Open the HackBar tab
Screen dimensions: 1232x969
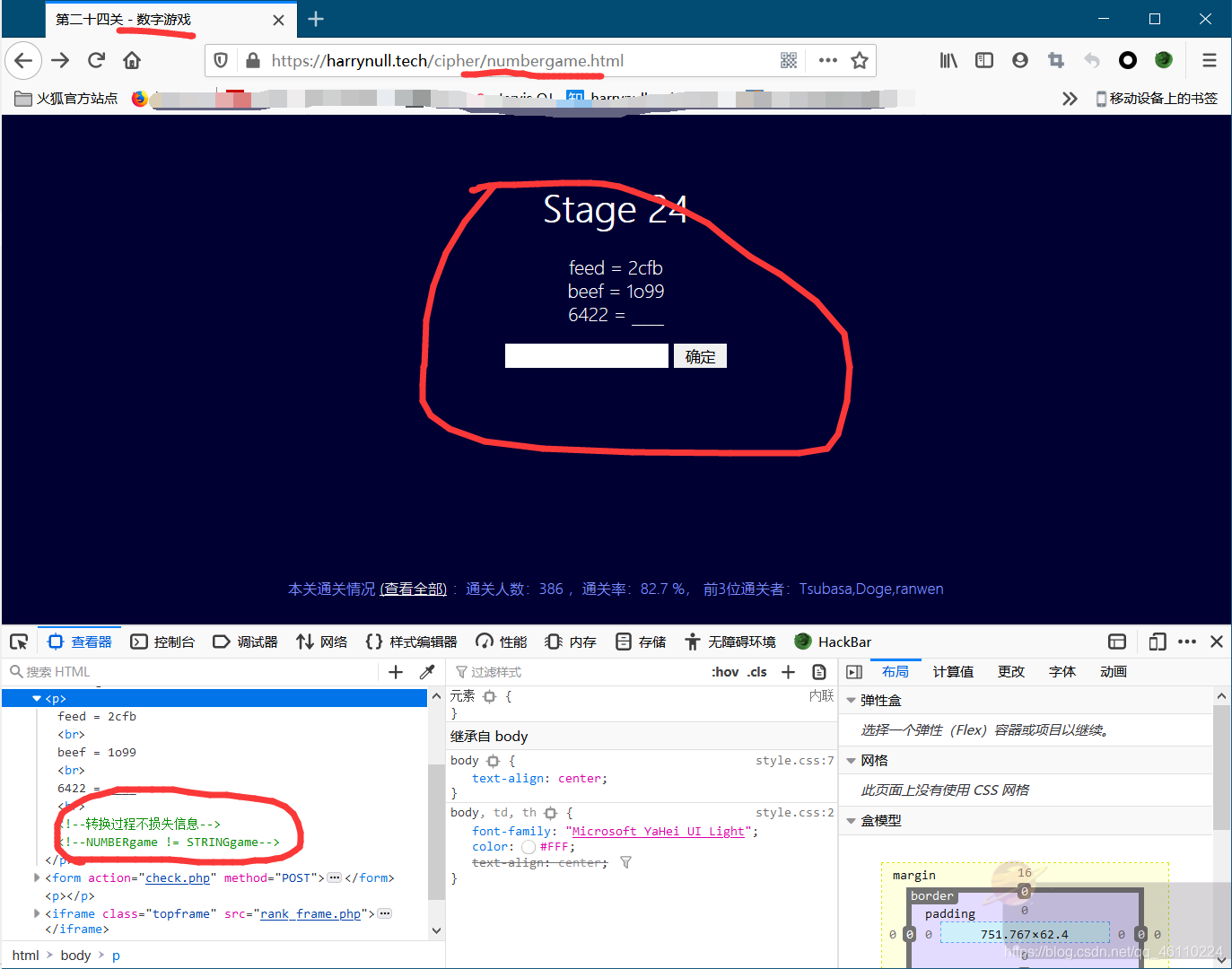tap(833, 642)
